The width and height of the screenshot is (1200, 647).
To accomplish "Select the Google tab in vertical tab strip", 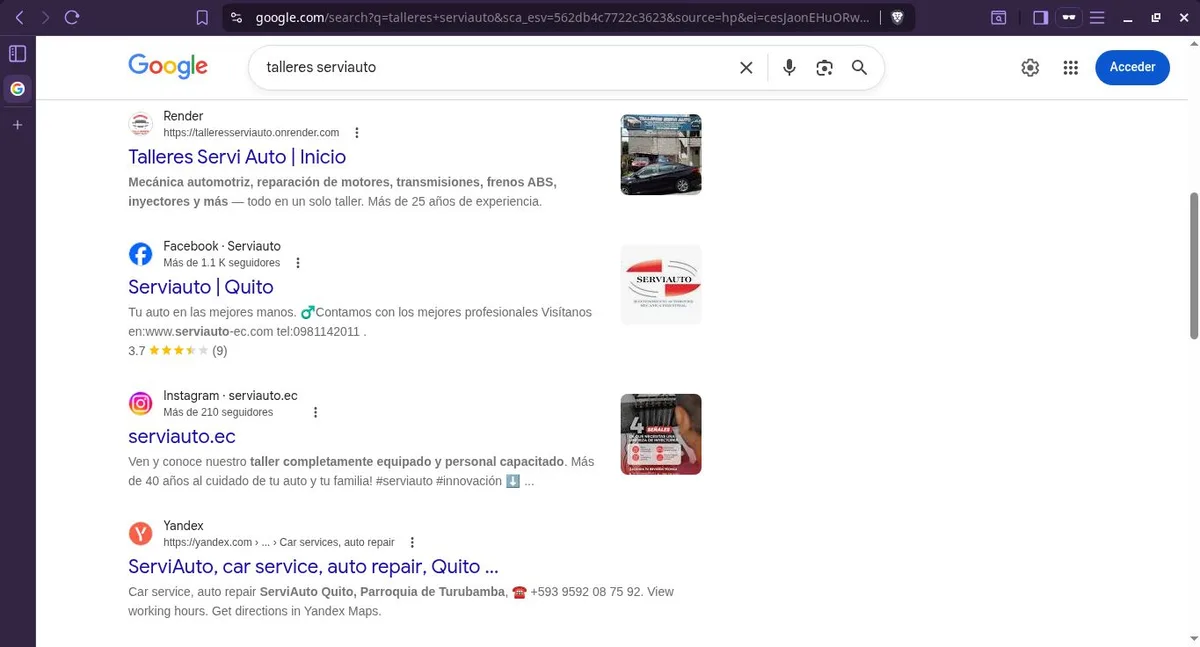I will (x=17, y=89).
